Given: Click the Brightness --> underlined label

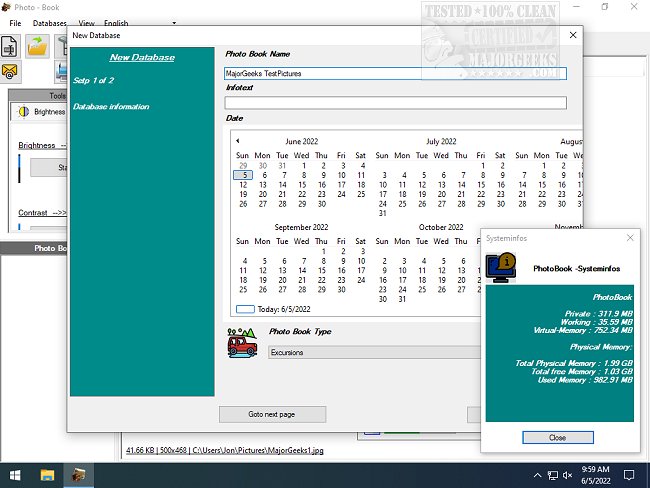Looking at the screenshot, I should coord(42,146).
